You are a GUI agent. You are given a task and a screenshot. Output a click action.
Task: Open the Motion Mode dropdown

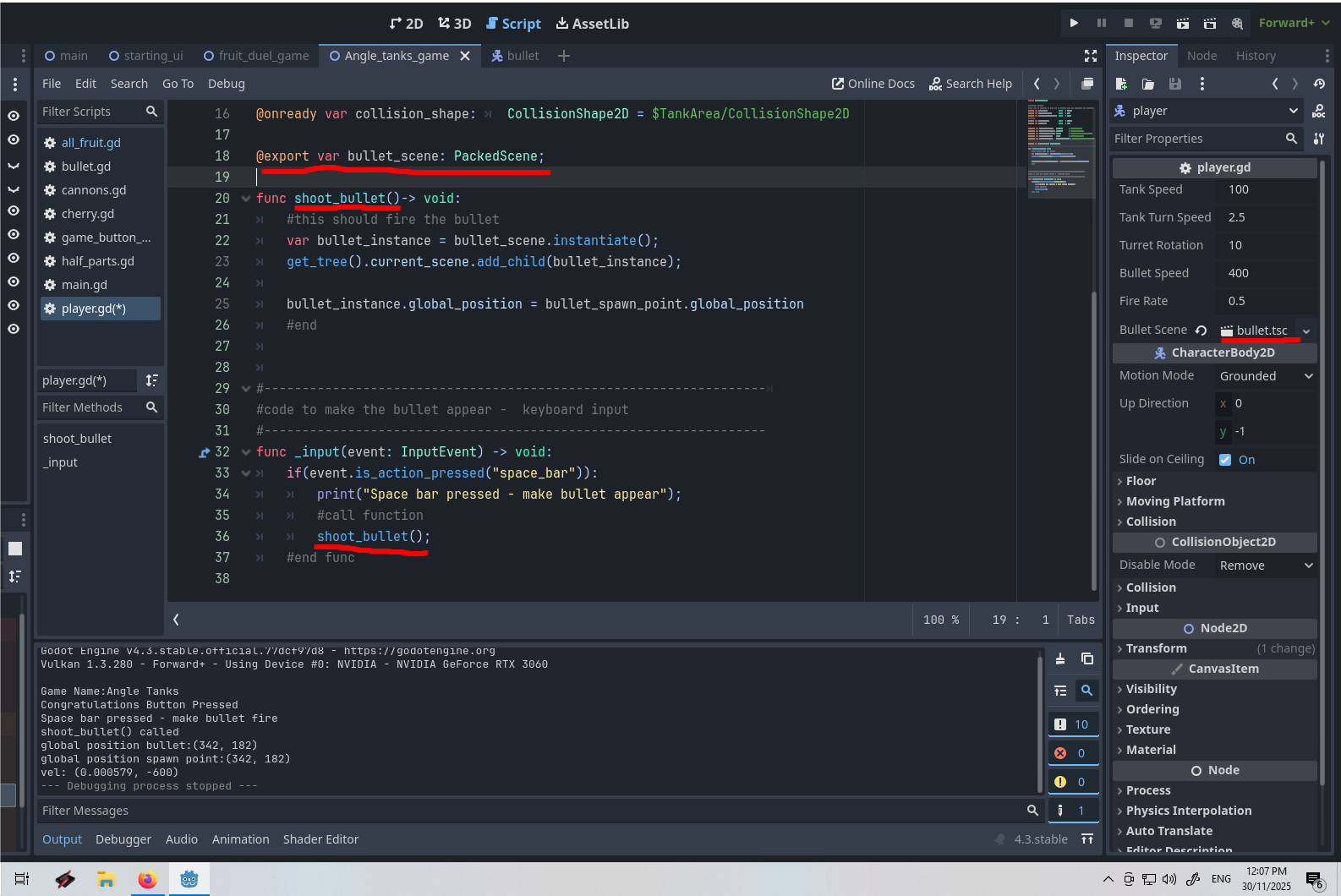[1266, 376]
